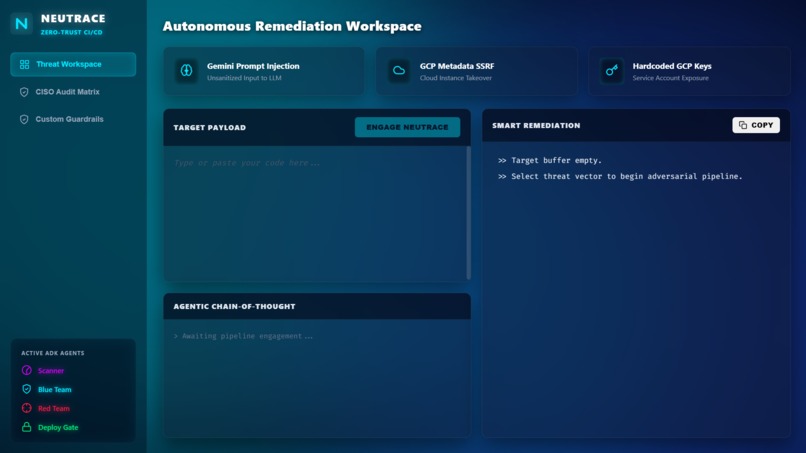Copy the Smart Remediation output
806x453 pixels.
(x=756, y=125)
